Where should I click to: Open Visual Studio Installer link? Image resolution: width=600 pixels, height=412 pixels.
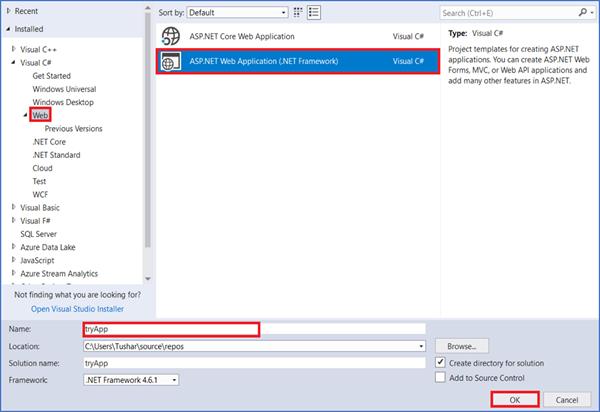click(77, 309)
